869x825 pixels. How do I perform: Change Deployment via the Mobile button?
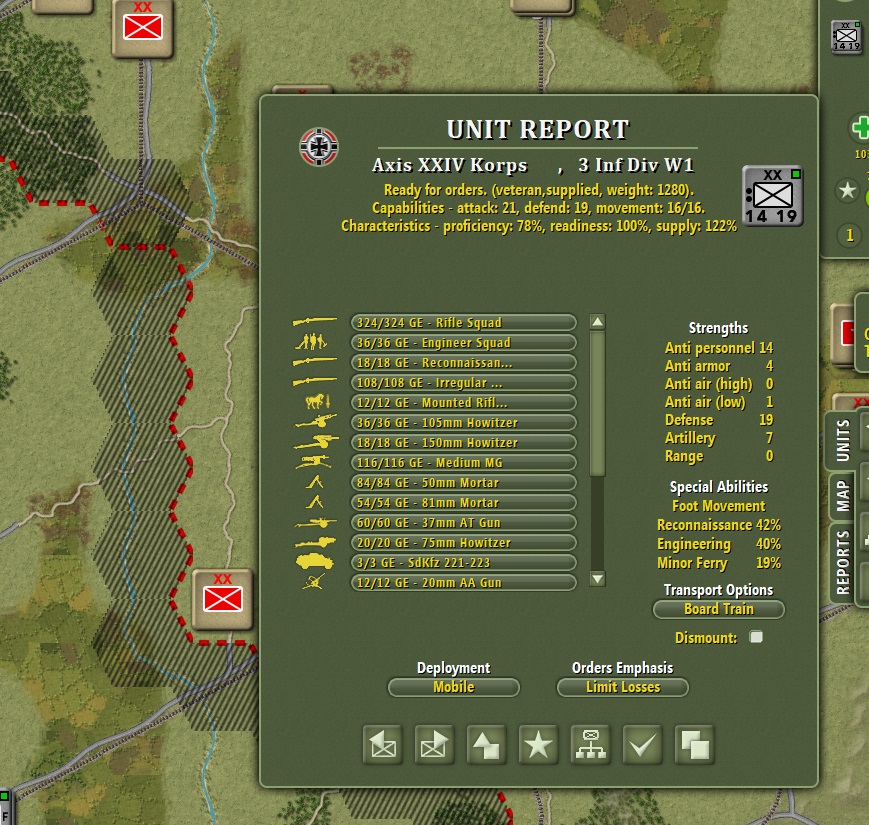pyautogui.click(x=454, y=688)
